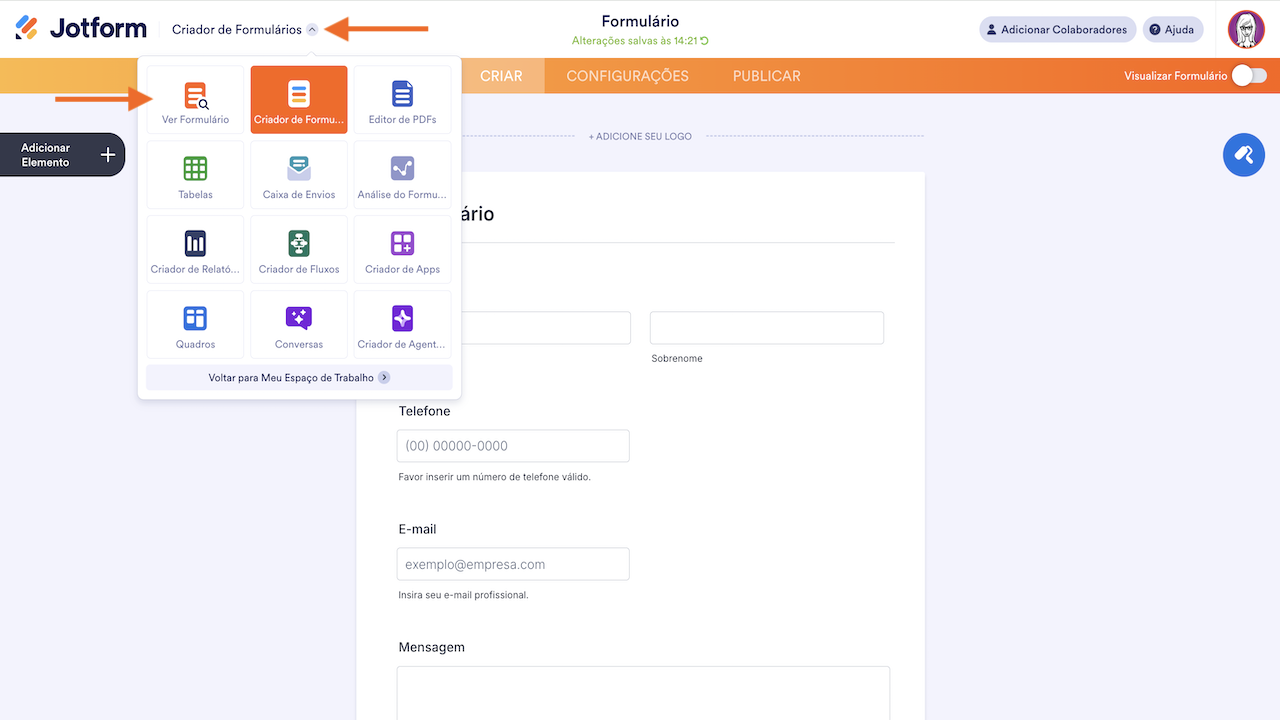Open the Análise do Formulário tile
1280x720 pixels.
tap(402, 175)
